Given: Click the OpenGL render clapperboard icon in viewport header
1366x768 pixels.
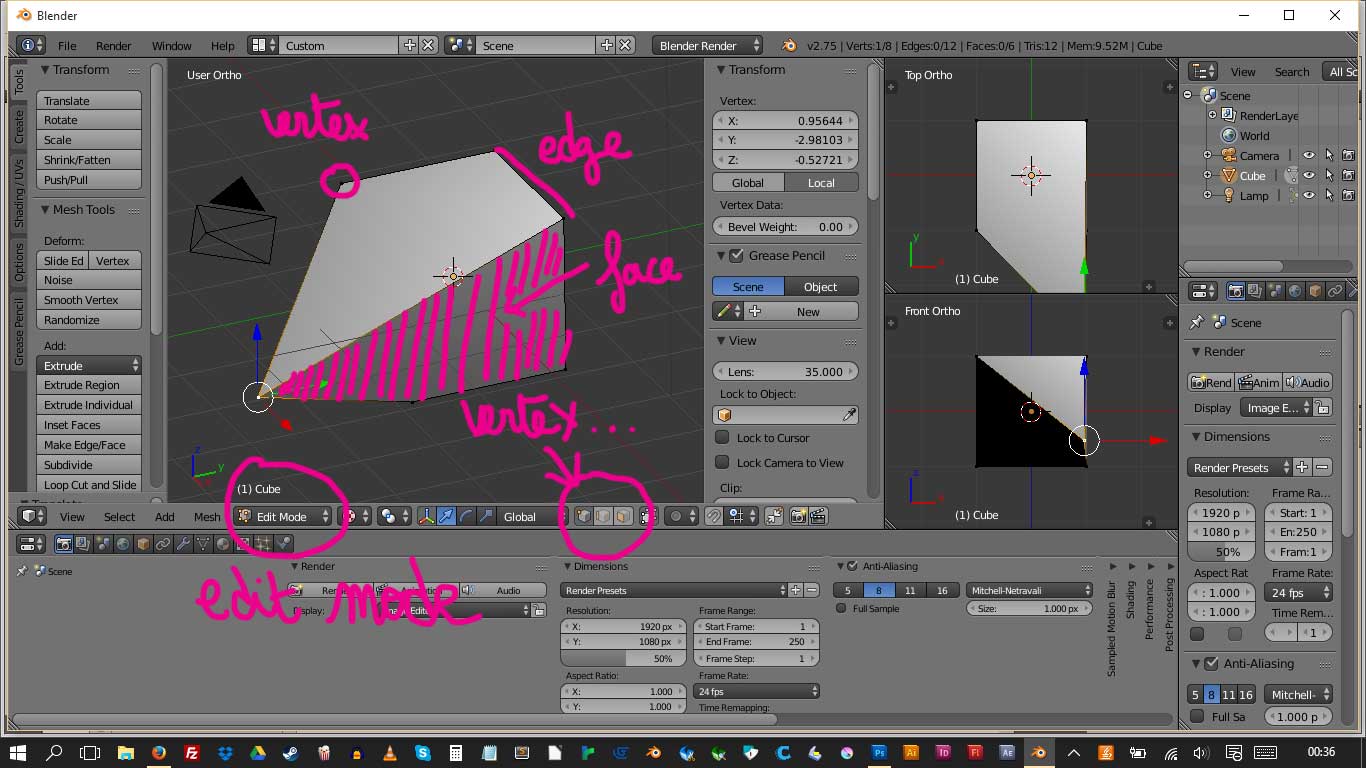Looking at the screenshot, I should click(819, 517).
